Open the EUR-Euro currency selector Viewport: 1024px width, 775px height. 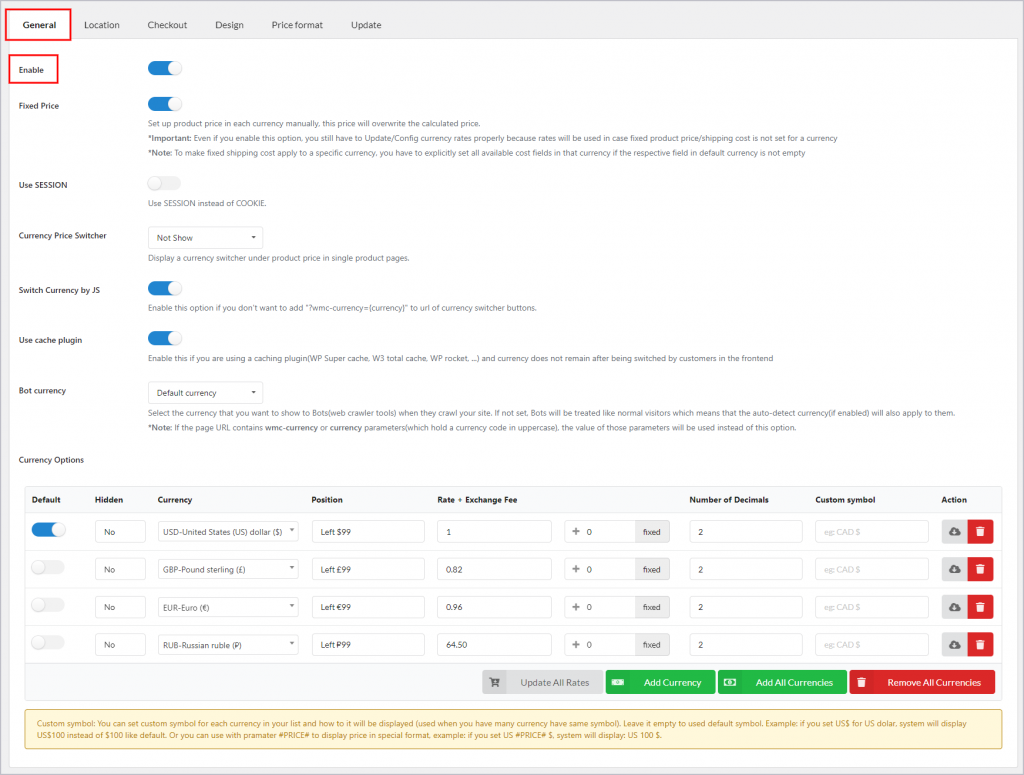point(228,607)
